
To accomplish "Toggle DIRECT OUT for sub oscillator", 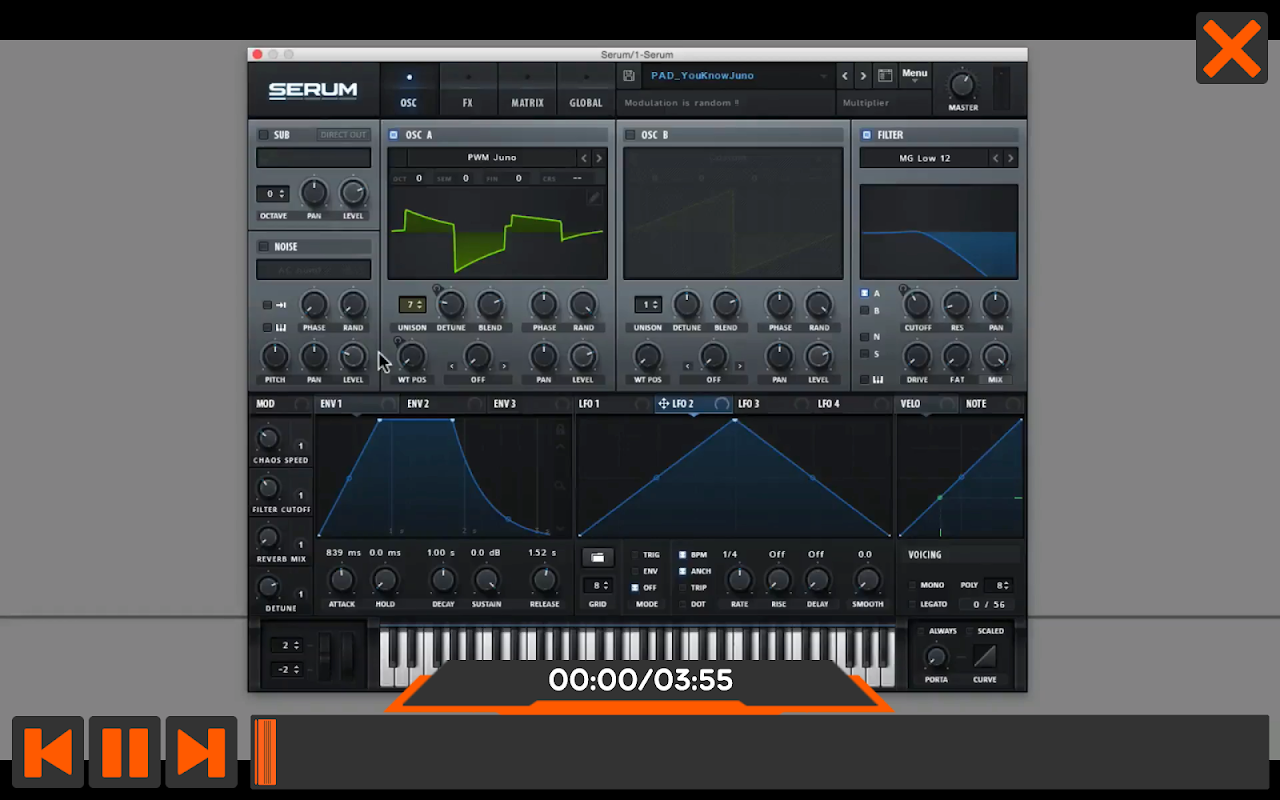I will pyautogui.click(x=343, y=135).
